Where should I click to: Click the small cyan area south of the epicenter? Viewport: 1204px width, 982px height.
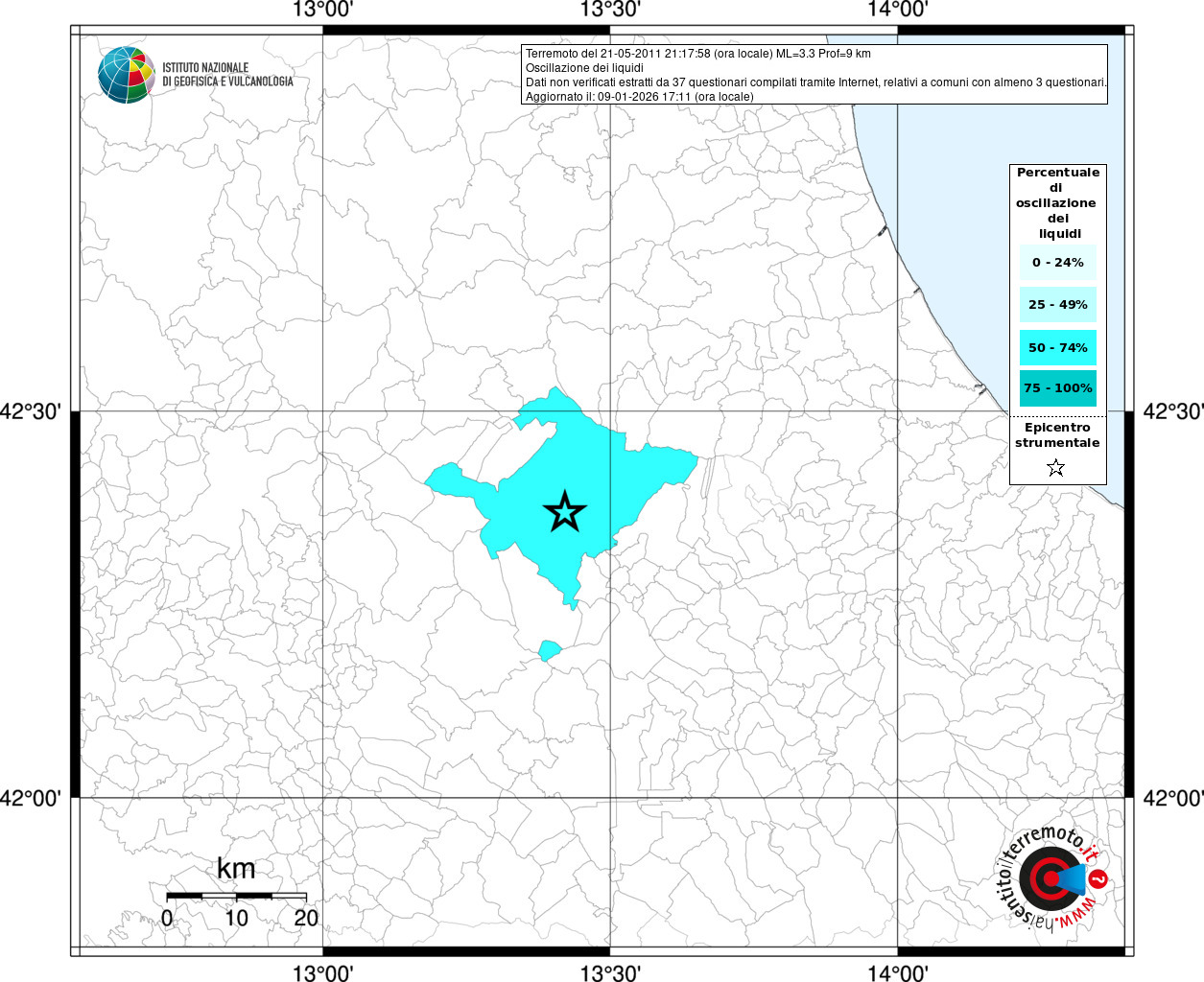pos(549,651)
